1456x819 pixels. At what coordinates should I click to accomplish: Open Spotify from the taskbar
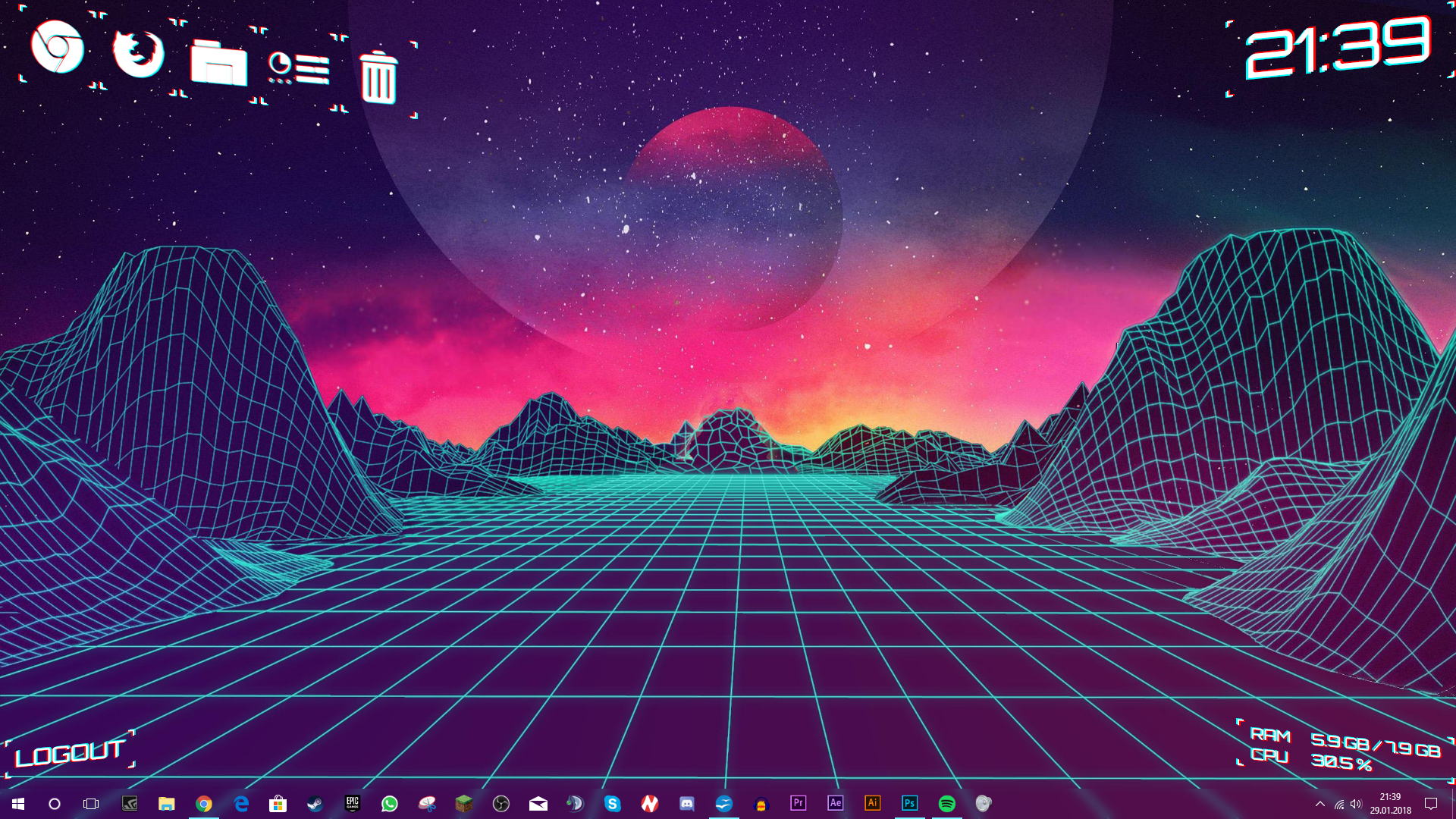tap(946, 803)
